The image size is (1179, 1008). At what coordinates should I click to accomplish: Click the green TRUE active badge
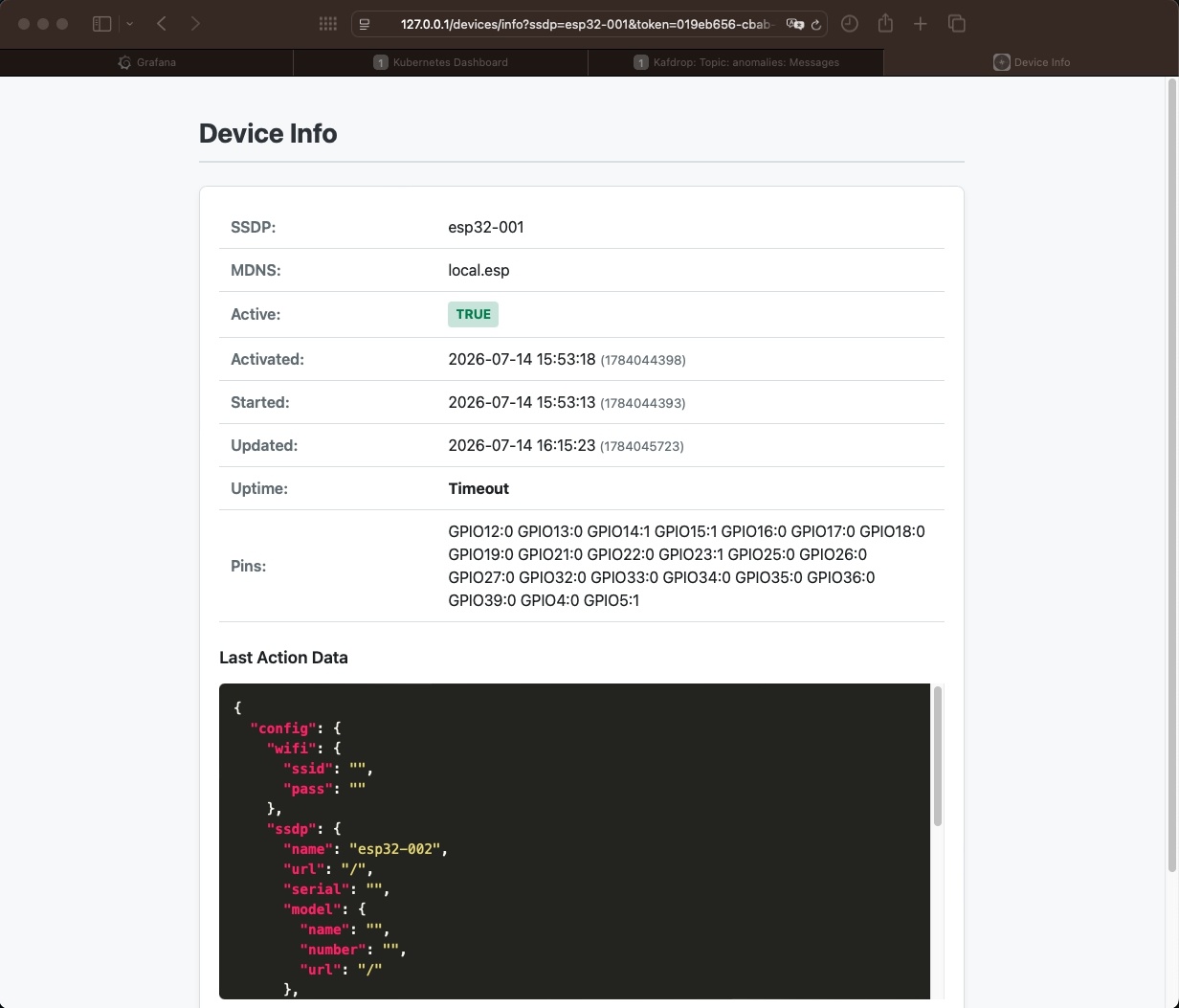tap(473, 314)
